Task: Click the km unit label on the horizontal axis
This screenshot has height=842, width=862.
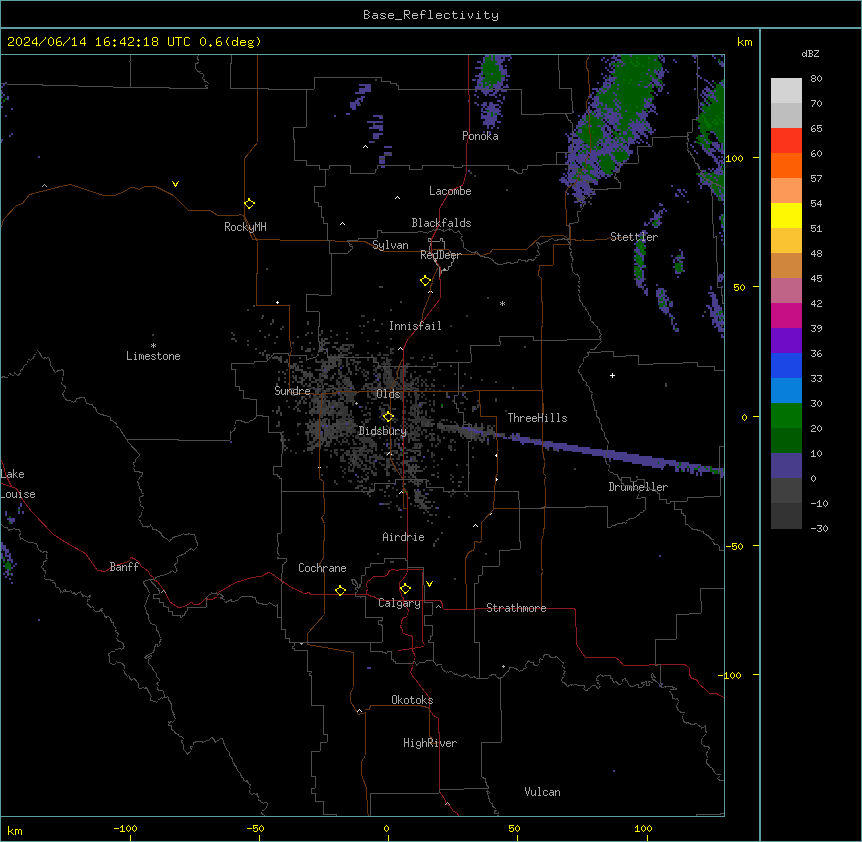Action: 15,830
